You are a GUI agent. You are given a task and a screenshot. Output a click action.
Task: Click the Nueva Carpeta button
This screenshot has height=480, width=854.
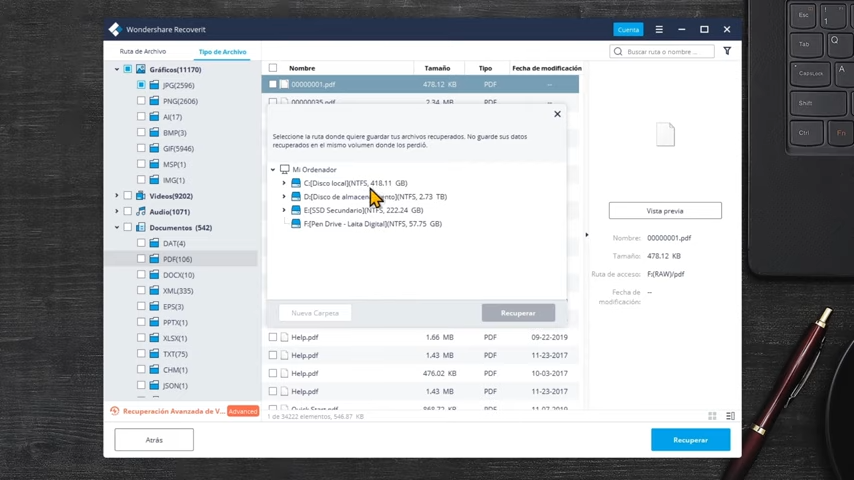click(315, 313)
